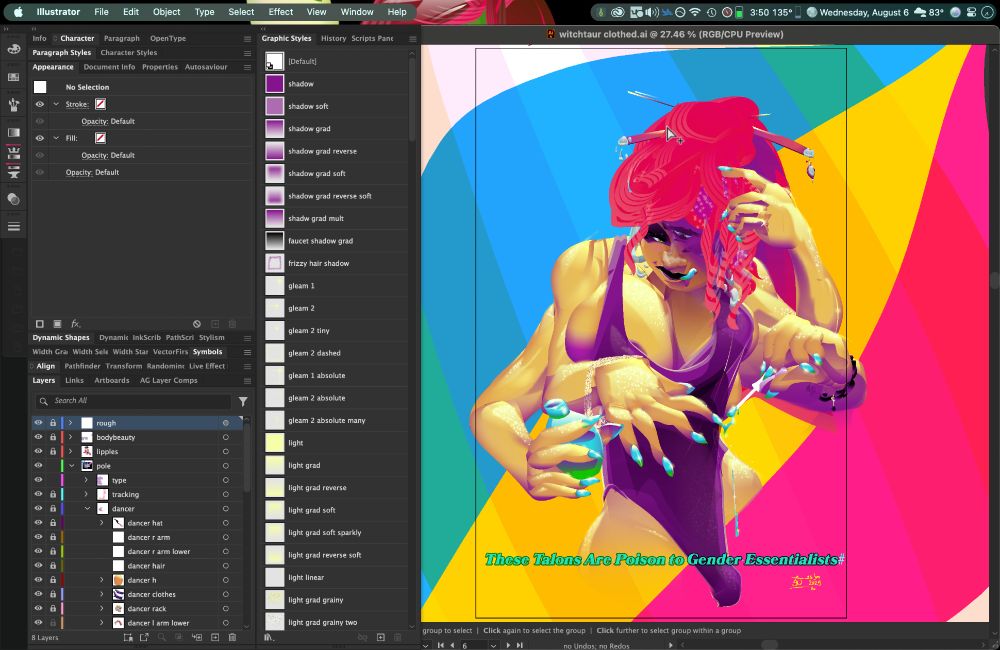The image size is (1000, 650).
Task: Collapse the dancer sublayer
Action: point(87,508)
